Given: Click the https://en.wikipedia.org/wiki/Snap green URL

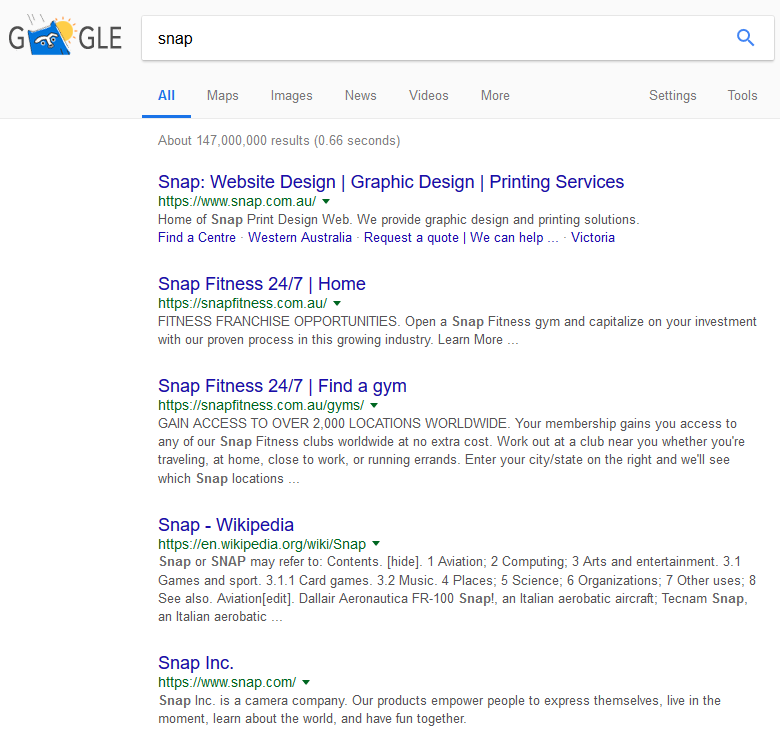Looking at the screenshot, I should (262, 544).
